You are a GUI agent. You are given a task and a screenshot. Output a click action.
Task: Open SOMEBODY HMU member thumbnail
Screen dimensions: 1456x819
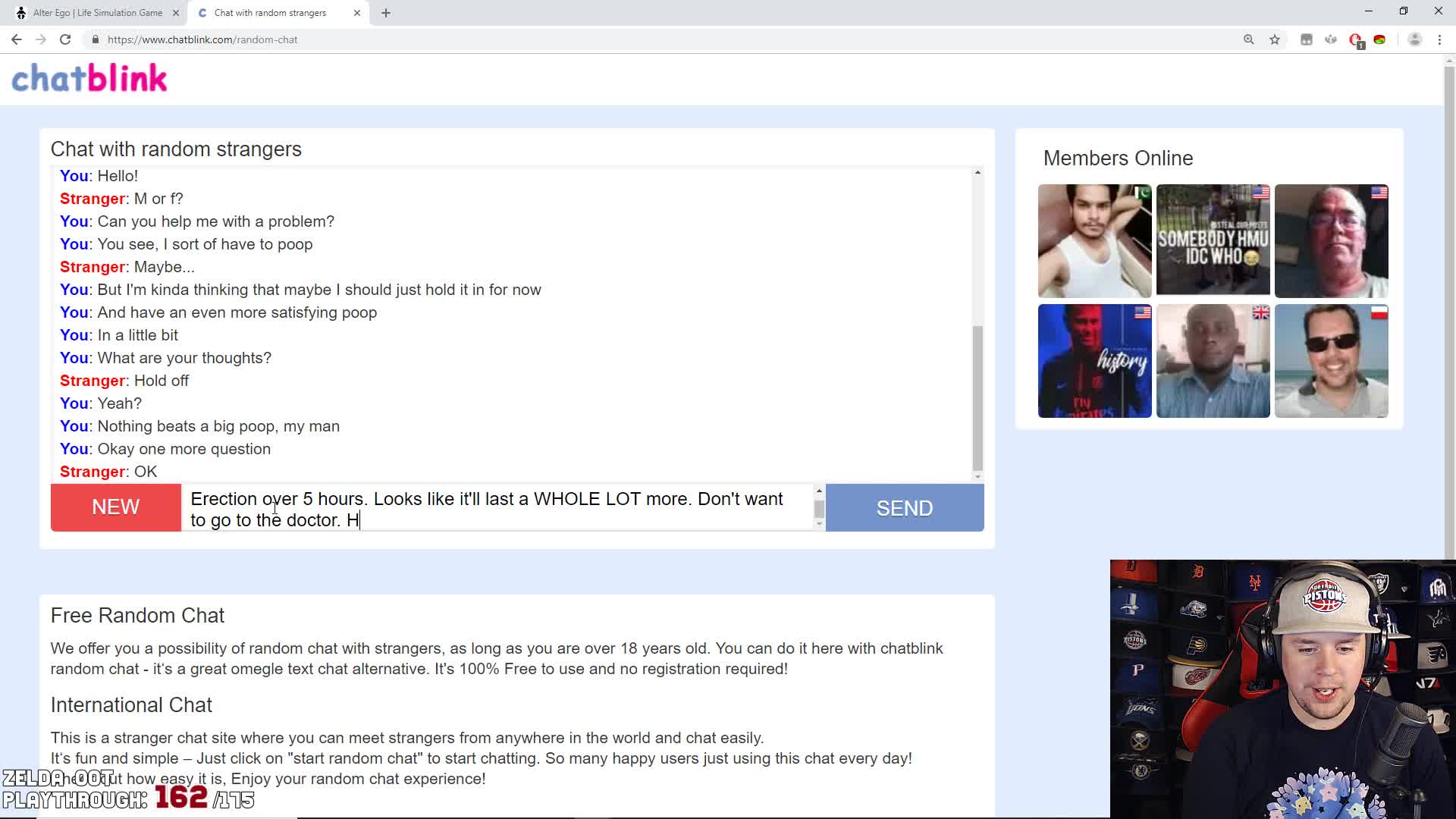(x=1213, y=240)
